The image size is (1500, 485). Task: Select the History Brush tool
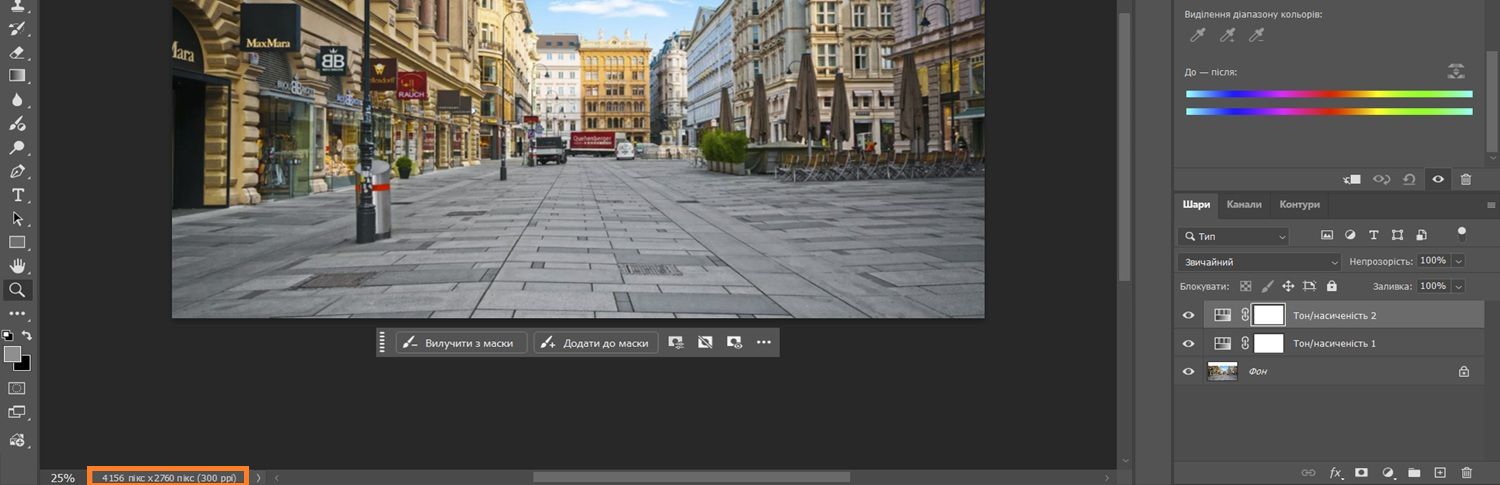17,28
